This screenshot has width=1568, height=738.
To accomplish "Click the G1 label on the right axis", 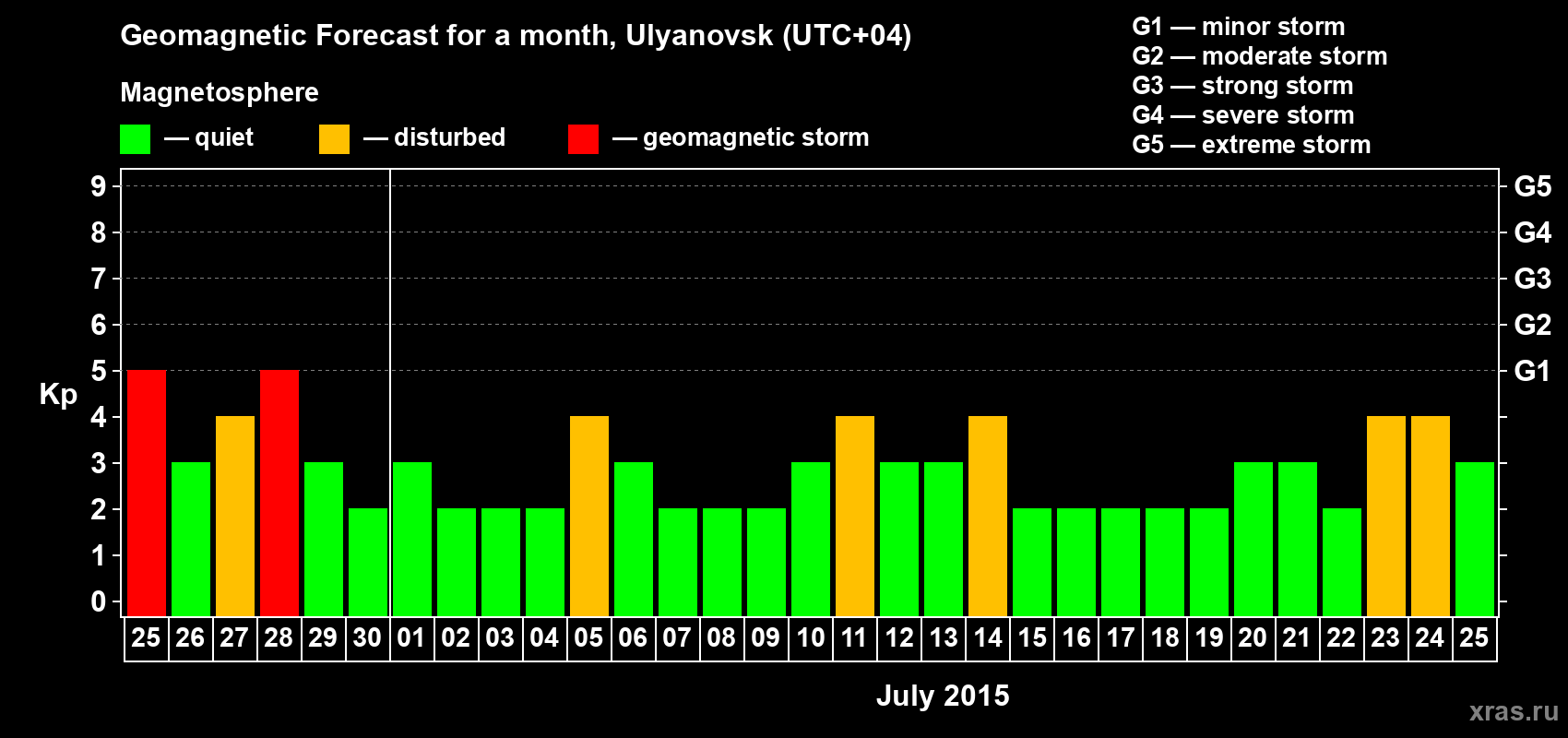I will click(1532, 371).
